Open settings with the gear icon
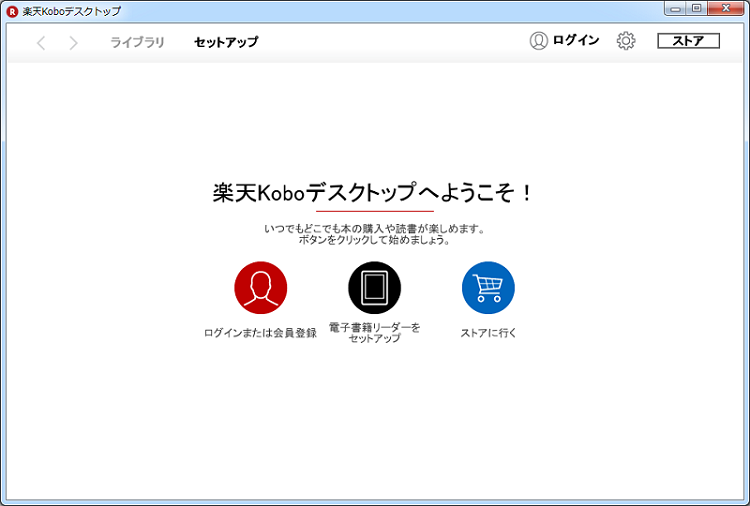Image resolution: width=750 pixels, height=506 pixels. pos(626,41)
